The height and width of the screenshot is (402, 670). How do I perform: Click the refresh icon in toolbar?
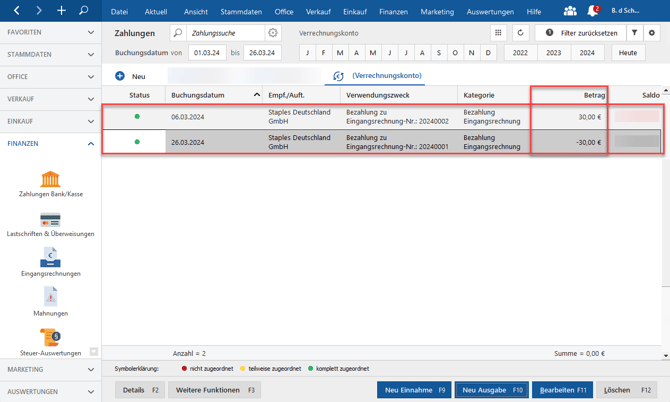[x=520, y=33]
